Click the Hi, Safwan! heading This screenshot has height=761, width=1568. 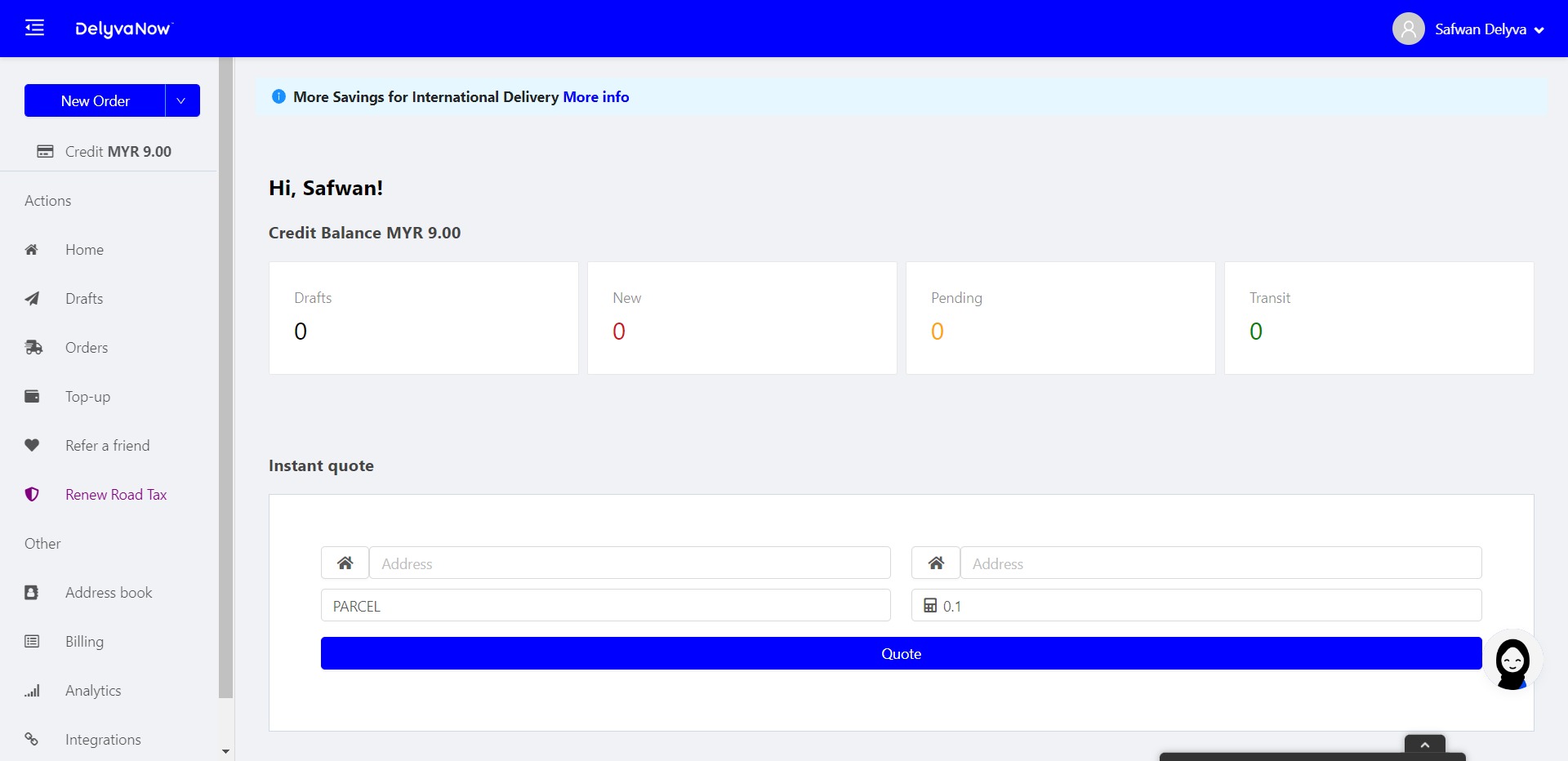point(326,188)
